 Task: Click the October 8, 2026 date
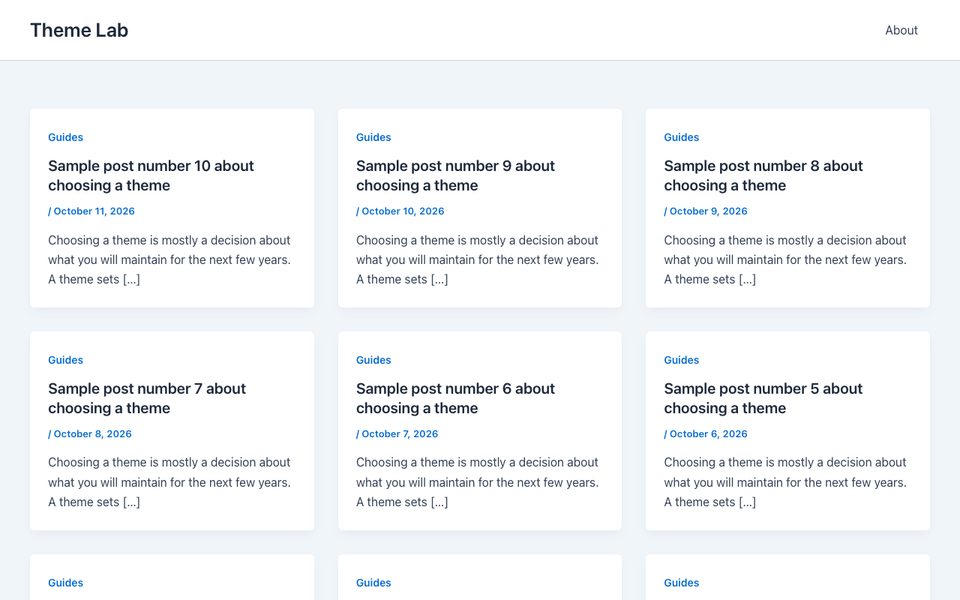point(92,434)
